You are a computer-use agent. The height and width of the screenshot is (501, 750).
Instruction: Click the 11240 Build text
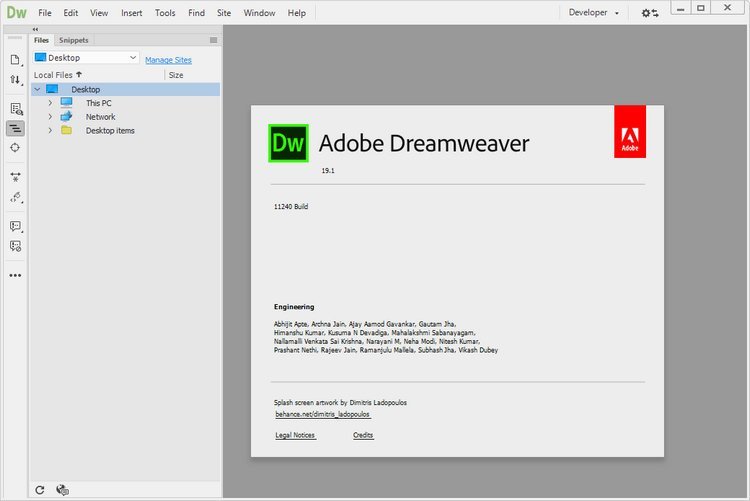point(291,207)
